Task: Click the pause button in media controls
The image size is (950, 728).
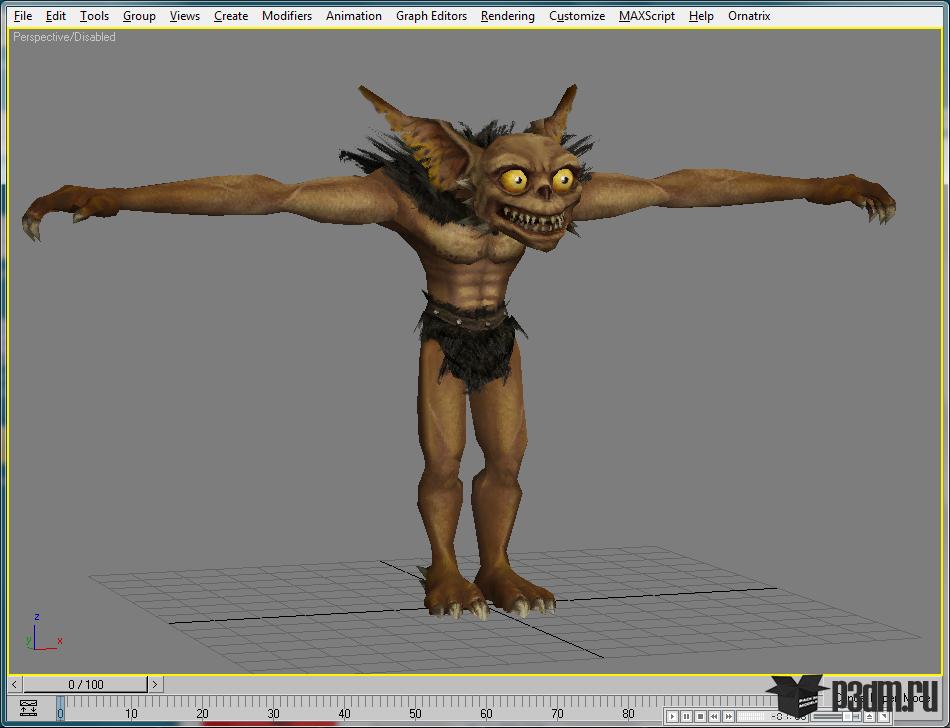Action: point(686,716)
